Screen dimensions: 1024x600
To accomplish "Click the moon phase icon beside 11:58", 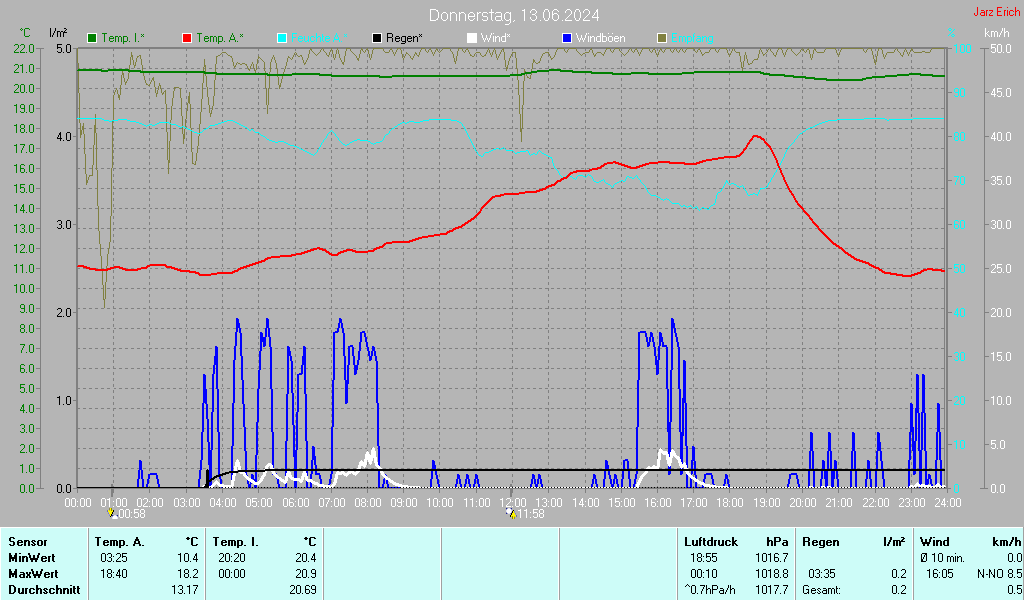I will click(511, 514).
